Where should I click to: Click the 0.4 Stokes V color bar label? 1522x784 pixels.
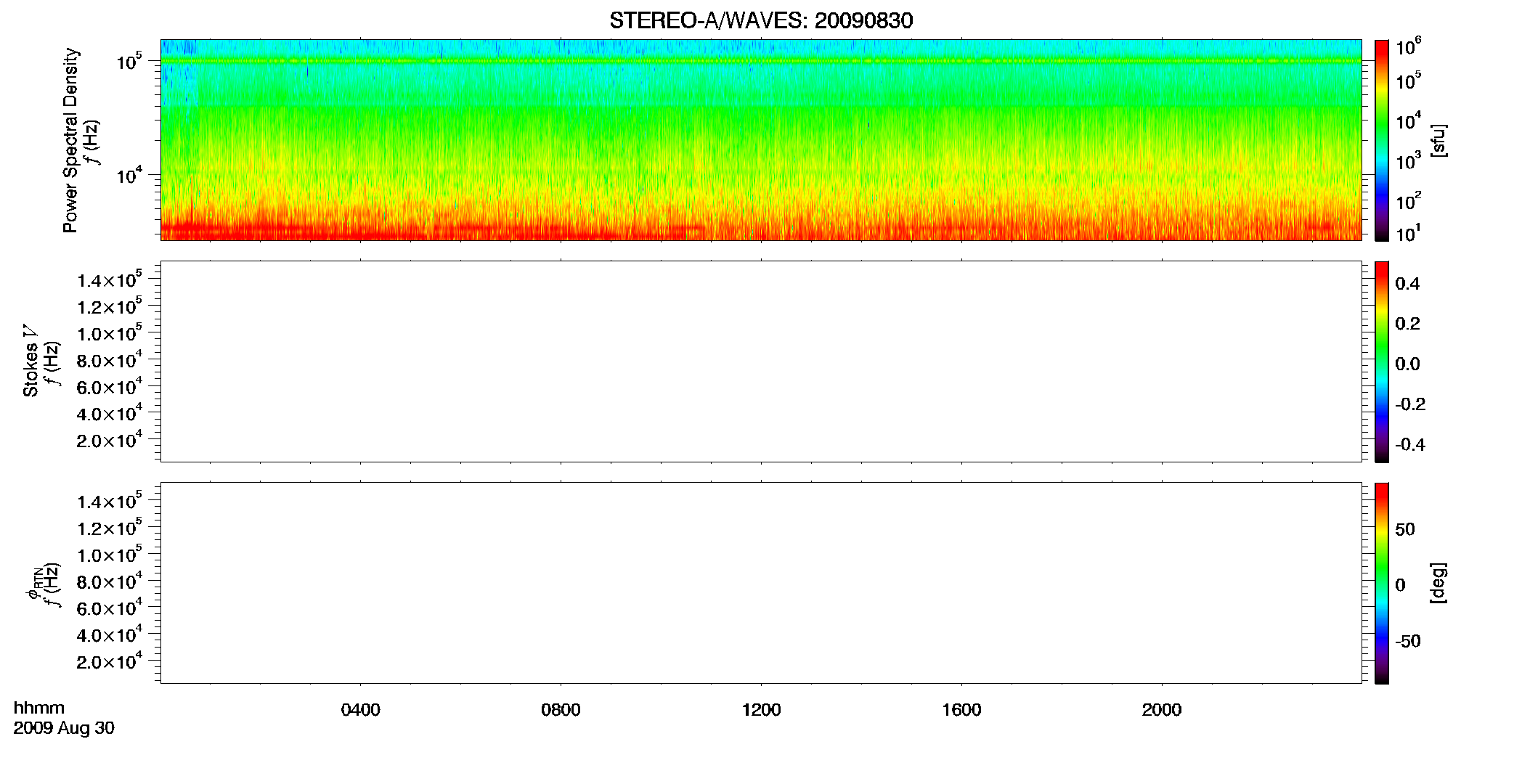pyautogui.click(x=1407, y=284)
